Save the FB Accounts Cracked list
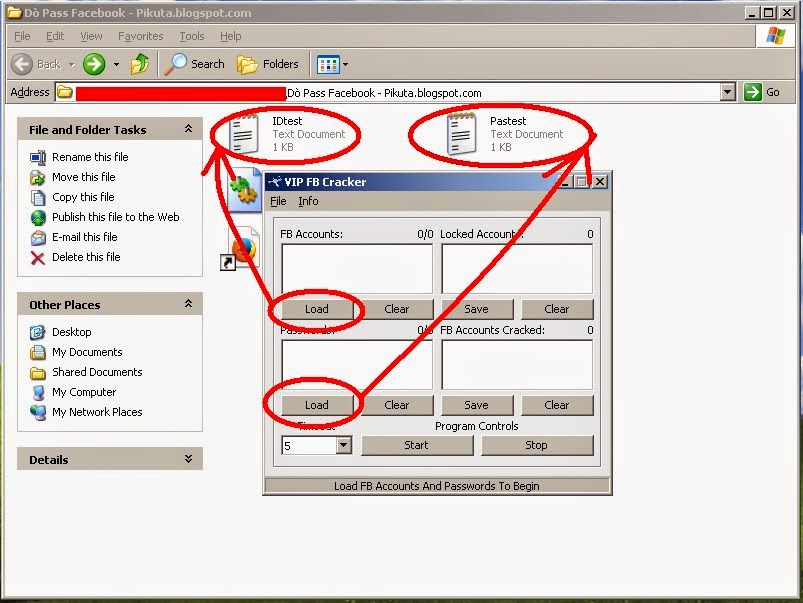The image size is (803, 603). pyautogui.click(x=476, y=405)
